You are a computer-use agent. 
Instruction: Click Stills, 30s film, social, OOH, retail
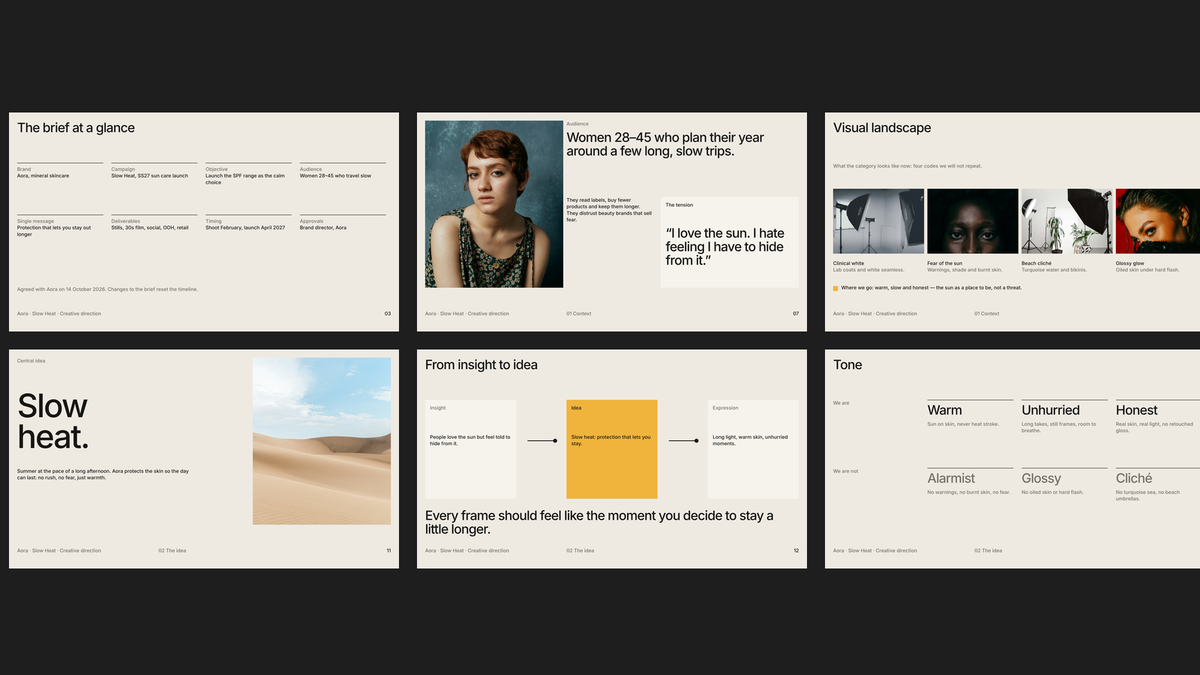tap(150, 228)
